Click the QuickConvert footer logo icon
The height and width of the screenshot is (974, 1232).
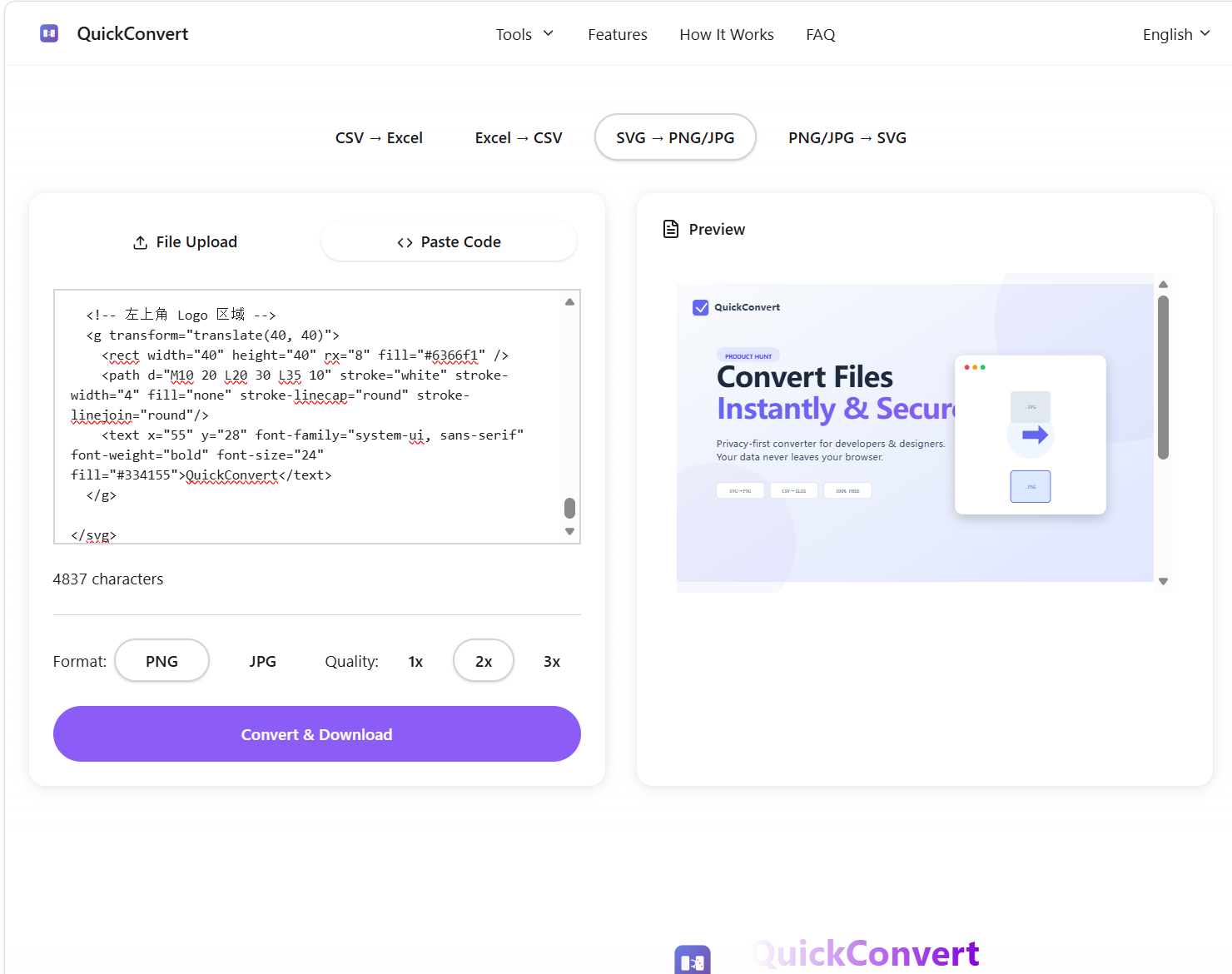(x=693, y=959)
